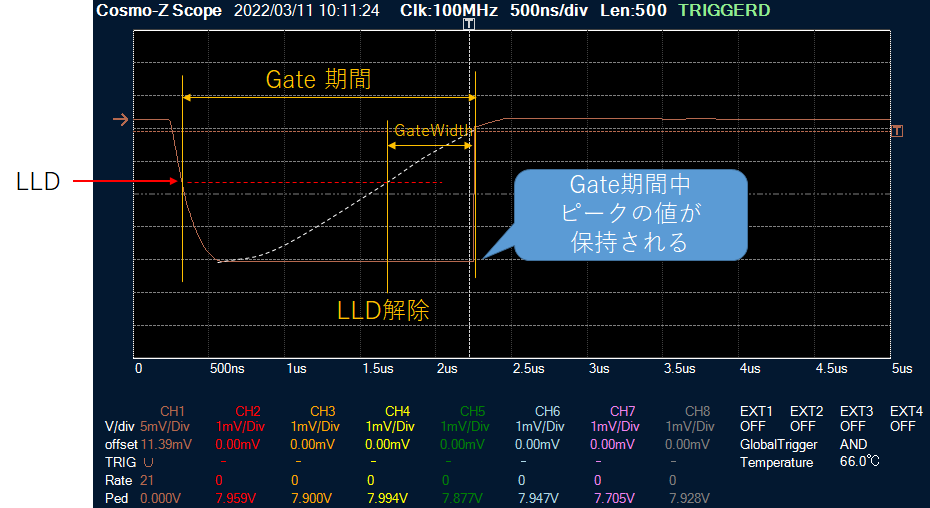The width and height of the screenshot is (930, 508).
Task: Click the CH1 falling-edge trigger symbol
Action: tap(148, 462)
